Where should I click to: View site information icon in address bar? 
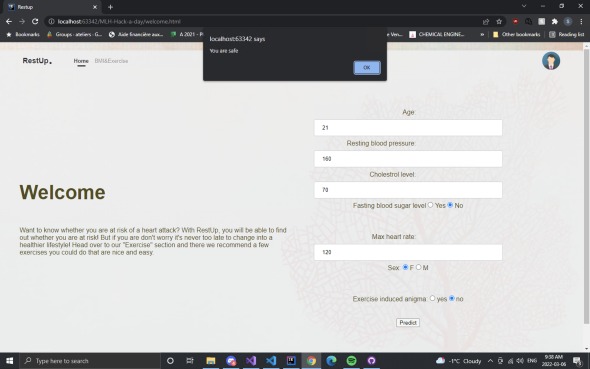coord(52,21)
